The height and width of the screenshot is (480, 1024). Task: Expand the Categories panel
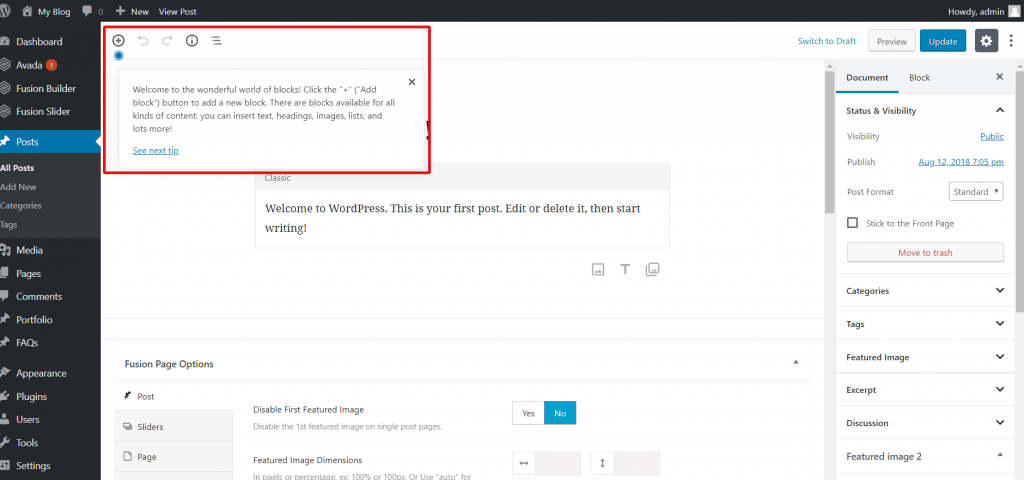tap(999, 291)
